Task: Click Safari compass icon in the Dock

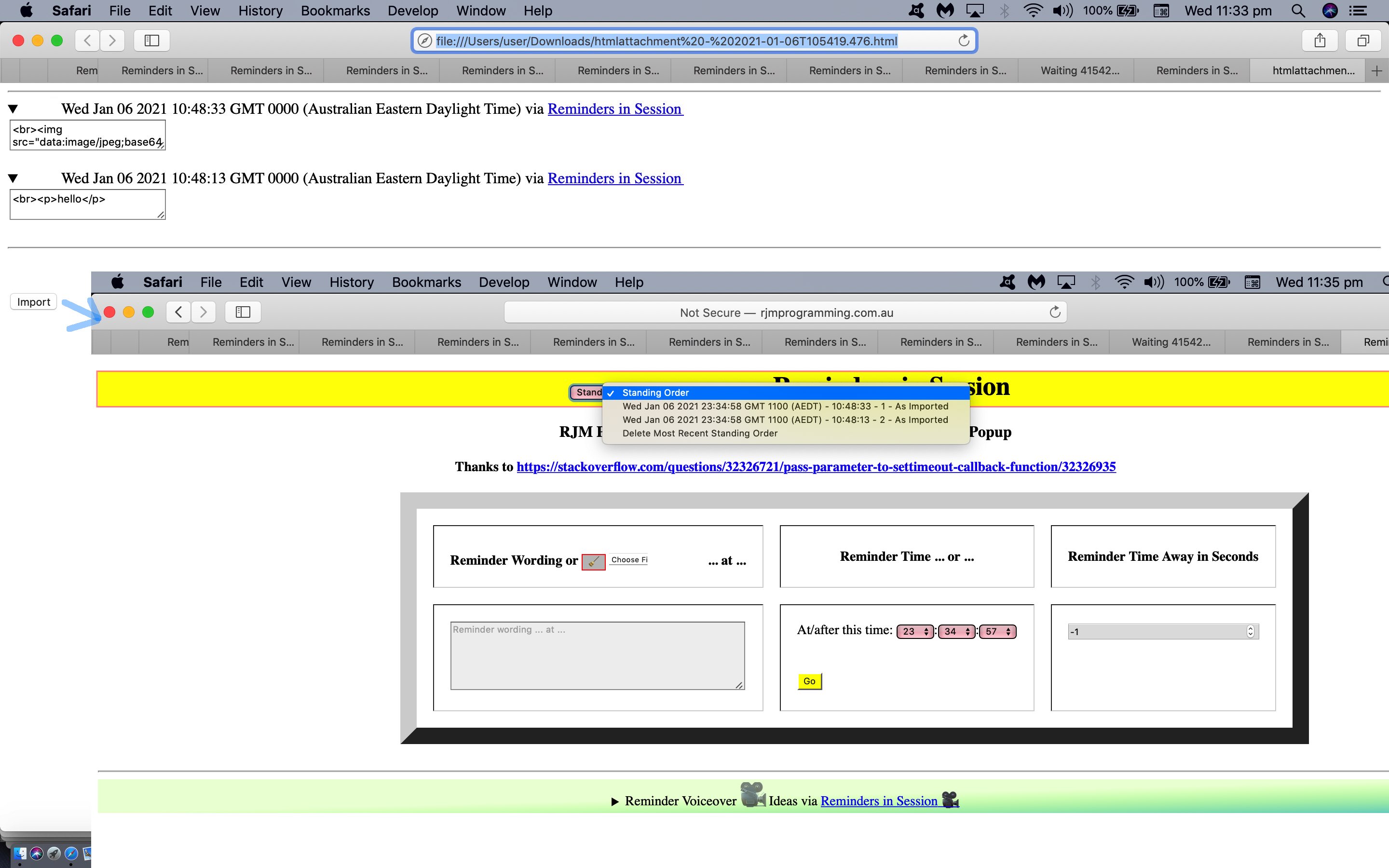Action: click(71, 854)
